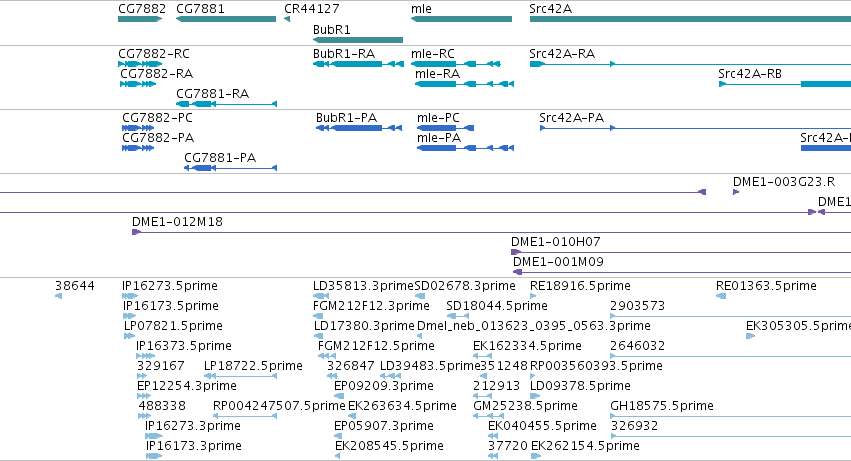The width and height of the screenshot is (851, 461).
Task: Select transcript mle-RA
Action: (x=437, y=74)
